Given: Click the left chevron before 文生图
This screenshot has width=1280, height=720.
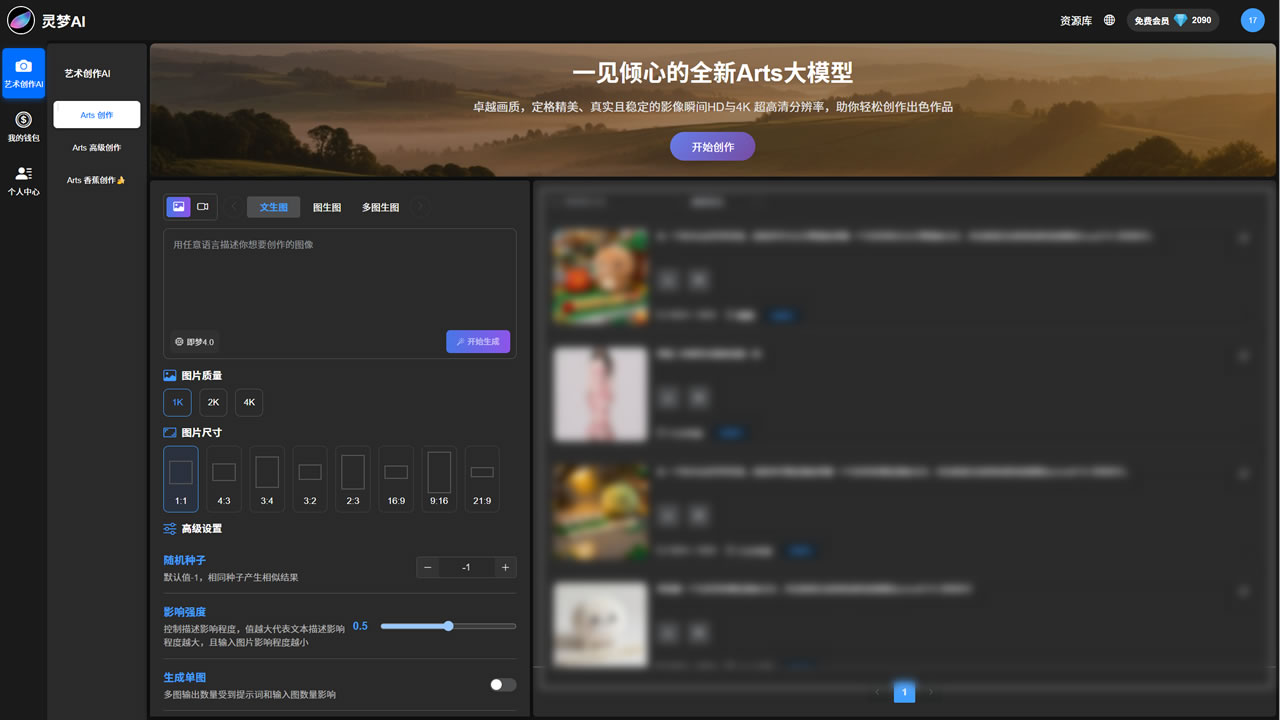Looking at the screenshot, I should pyautogui.click(x=234, y=207).
